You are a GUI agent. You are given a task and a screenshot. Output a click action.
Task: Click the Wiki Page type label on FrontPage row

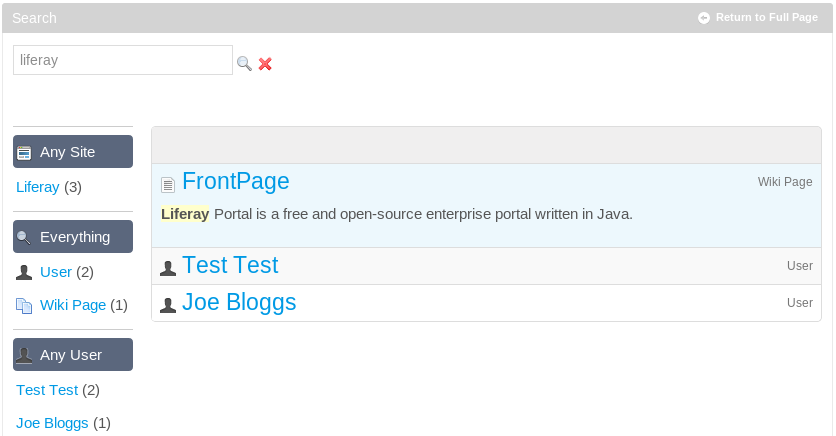pos(785,182)
